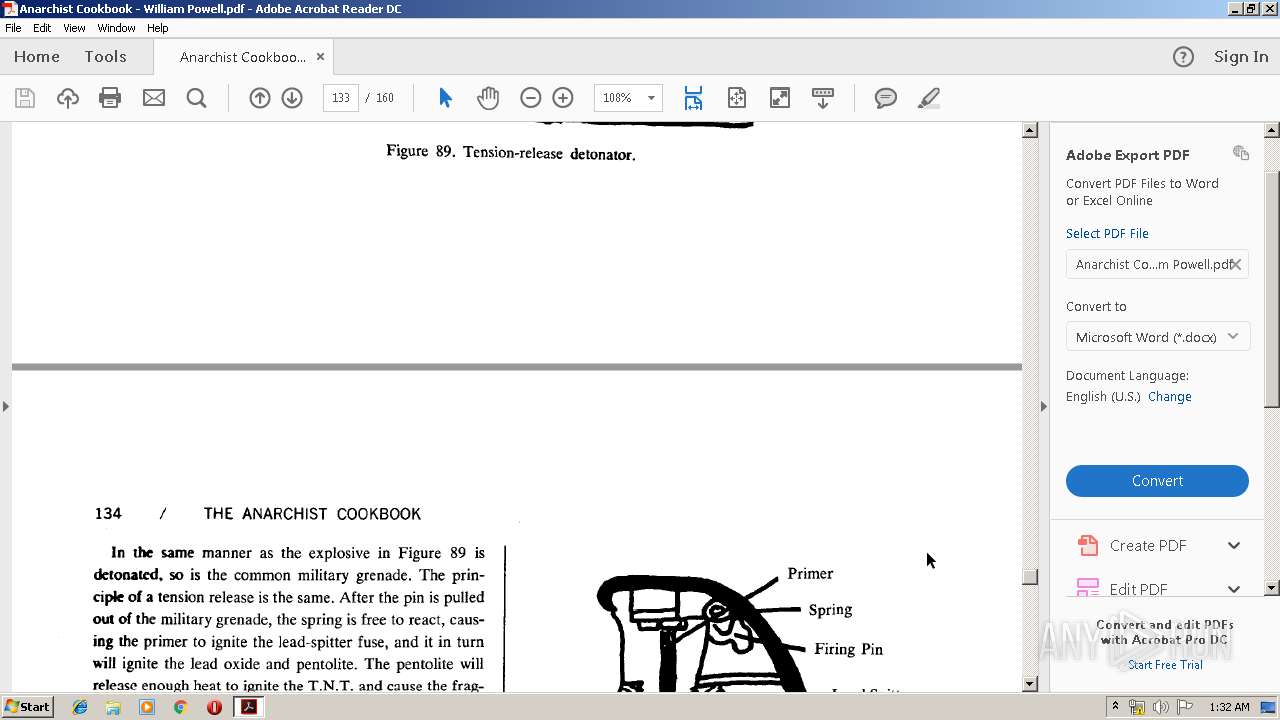Viewport: 1280px width, 720px height.
Task: Select the Anarchist Cookbook document tab
Action: coord(243,57)
